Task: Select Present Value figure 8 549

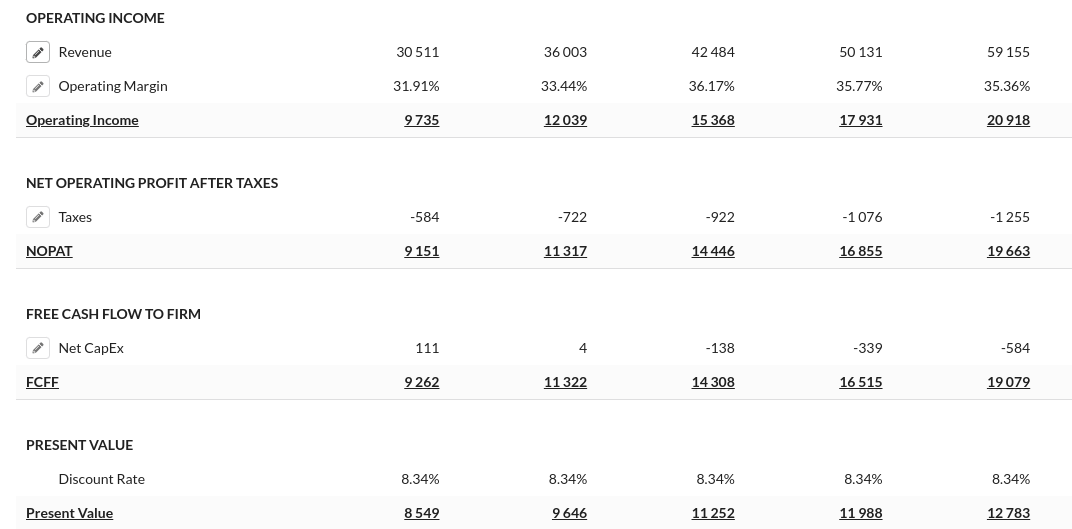Action: (x=422, y=513)
